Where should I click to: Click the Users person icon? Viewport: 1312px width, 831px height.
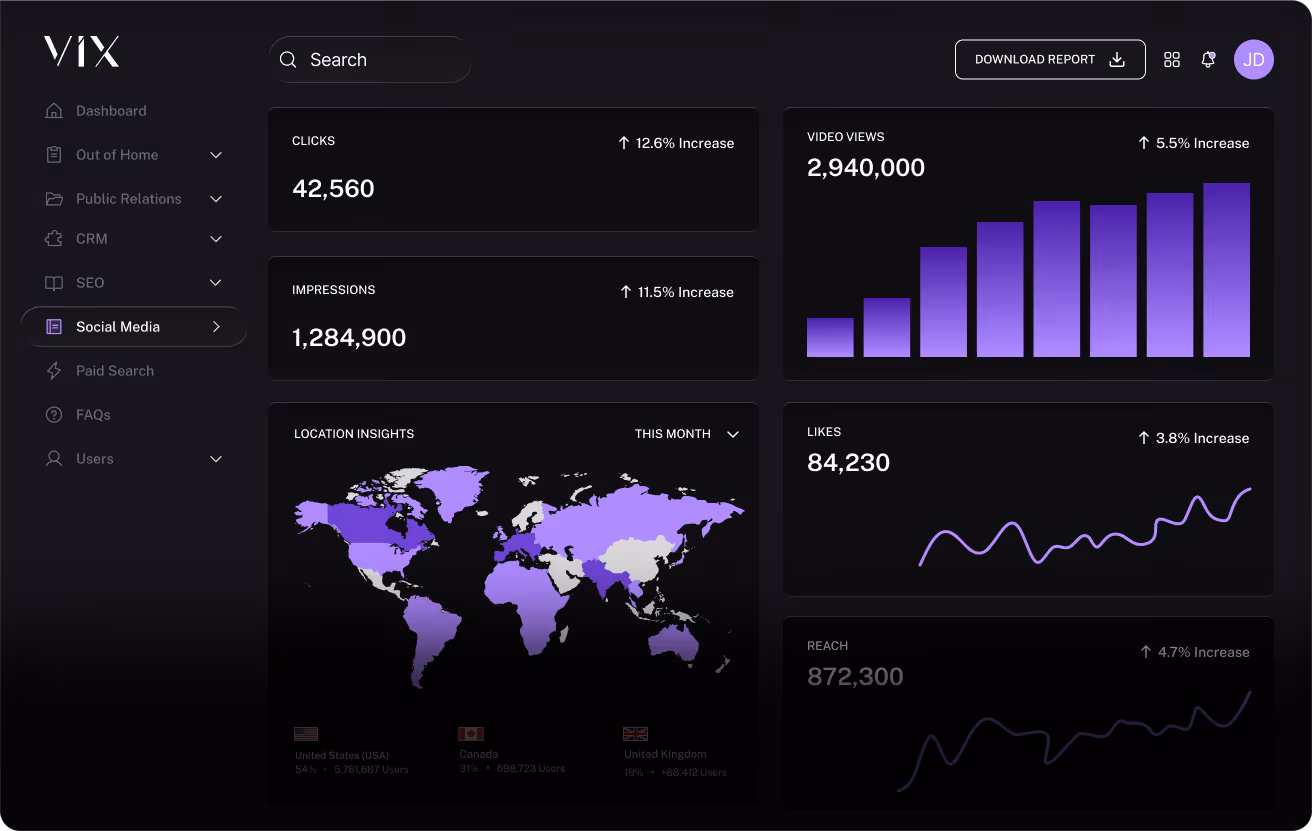54,459
